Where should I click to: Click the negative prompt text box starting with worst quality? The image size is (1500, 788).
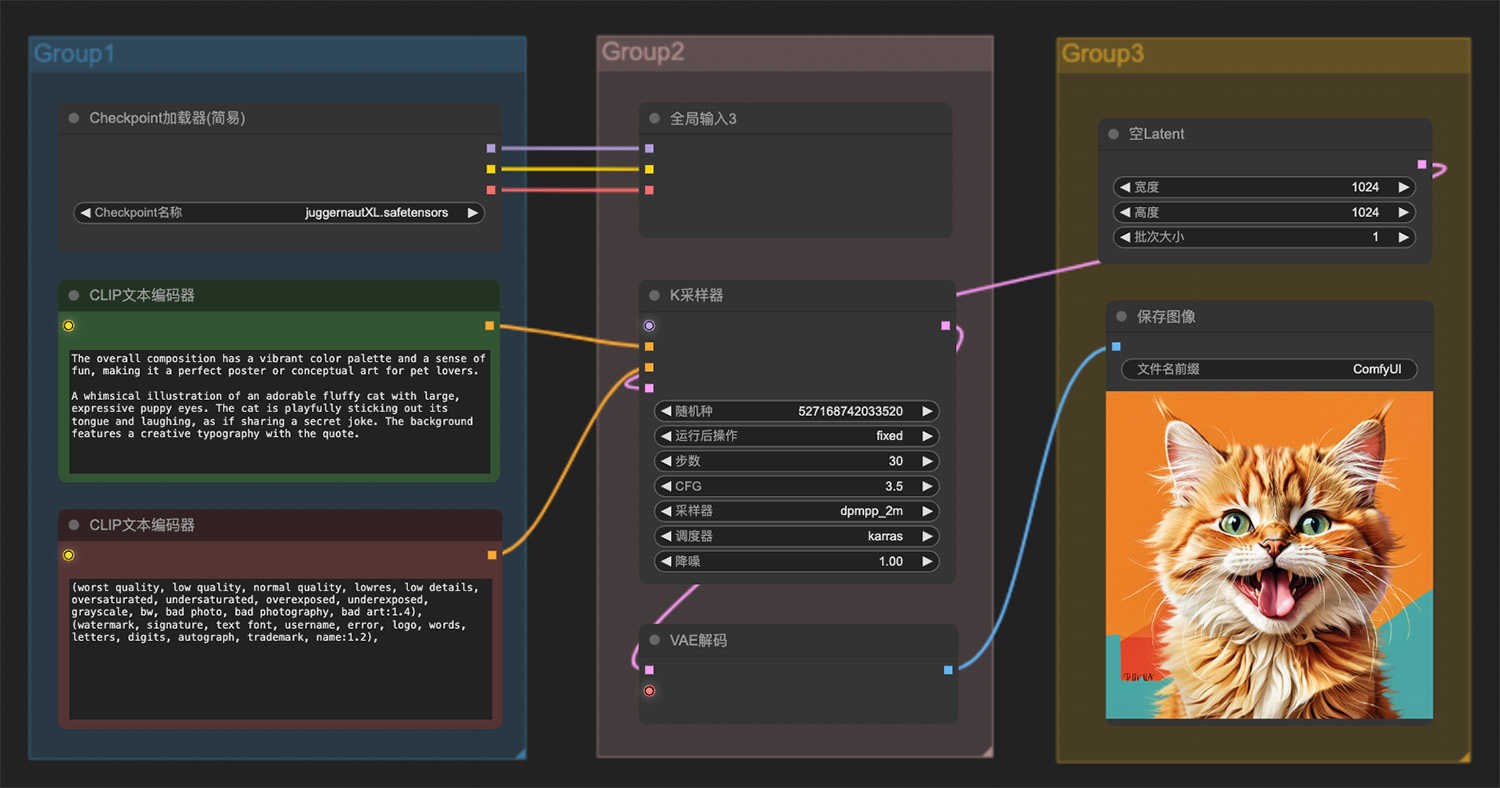coord(280,649)
